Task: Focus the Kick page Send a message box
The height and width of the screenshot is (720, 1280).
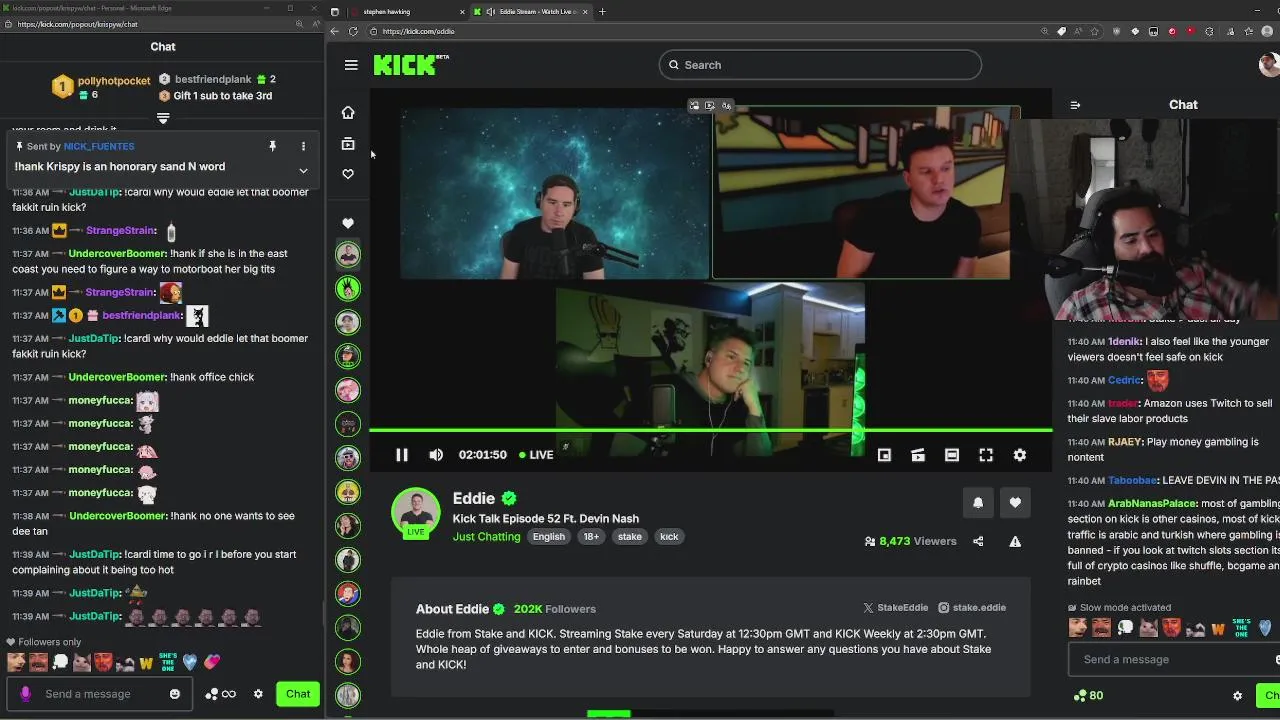Action: click(1175, 660)
